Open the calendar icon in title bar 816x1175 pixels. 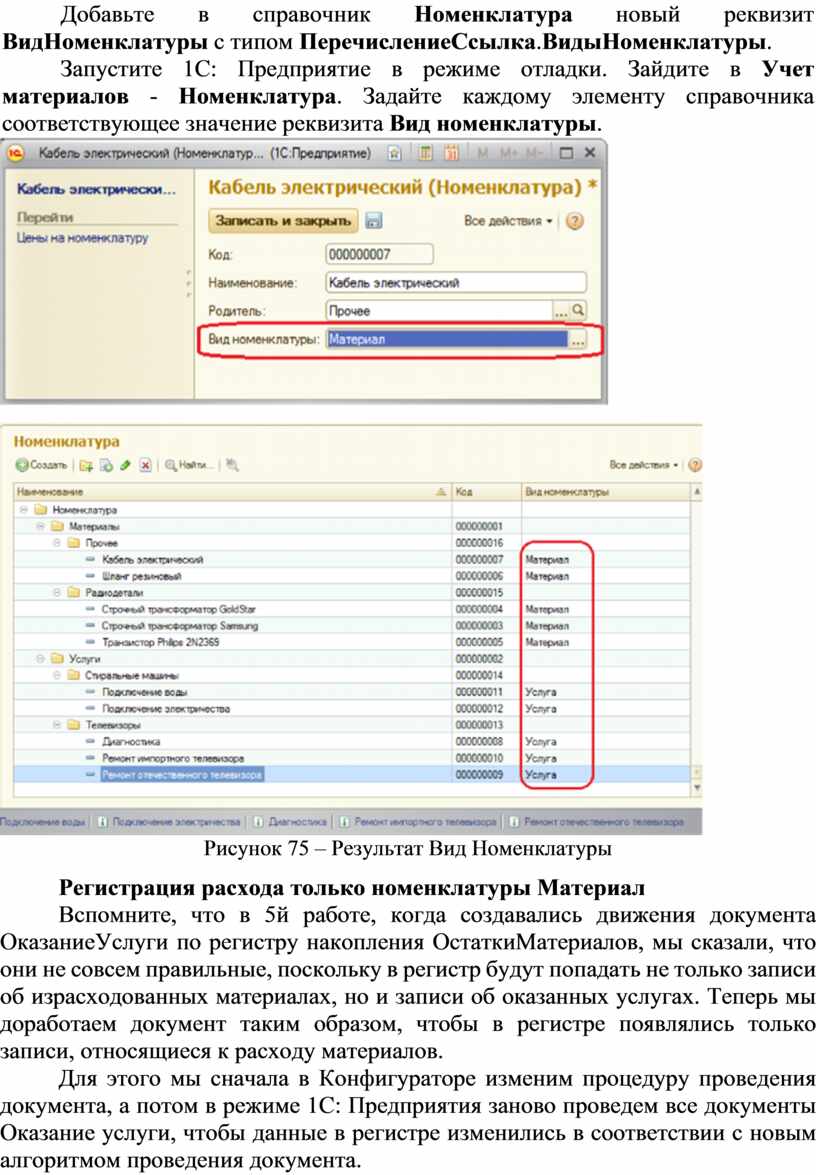click(x=449, y=154)
